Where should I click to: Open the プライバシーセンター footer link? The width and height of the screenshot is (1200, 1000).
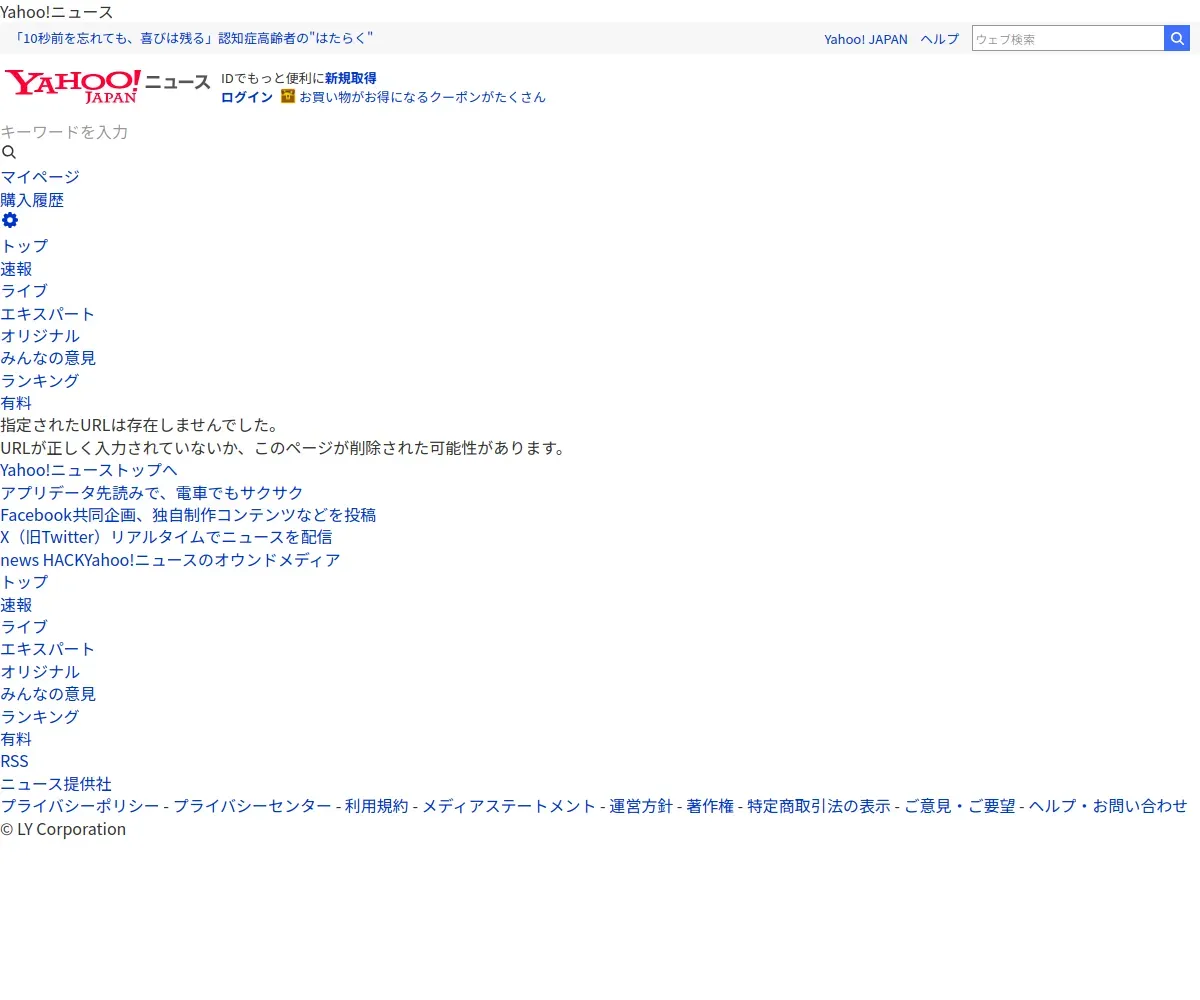click(252, 806)
